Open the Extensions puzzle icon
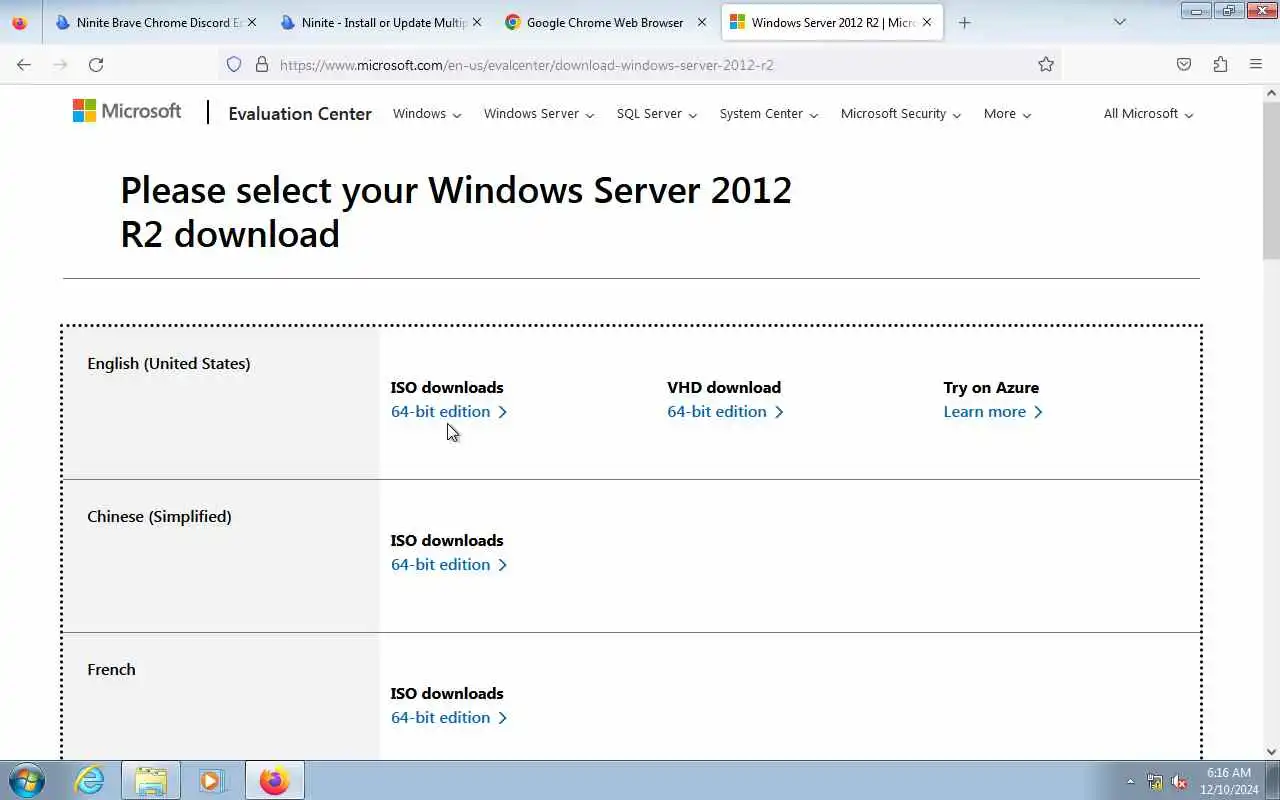 (x=1220, y=64)
